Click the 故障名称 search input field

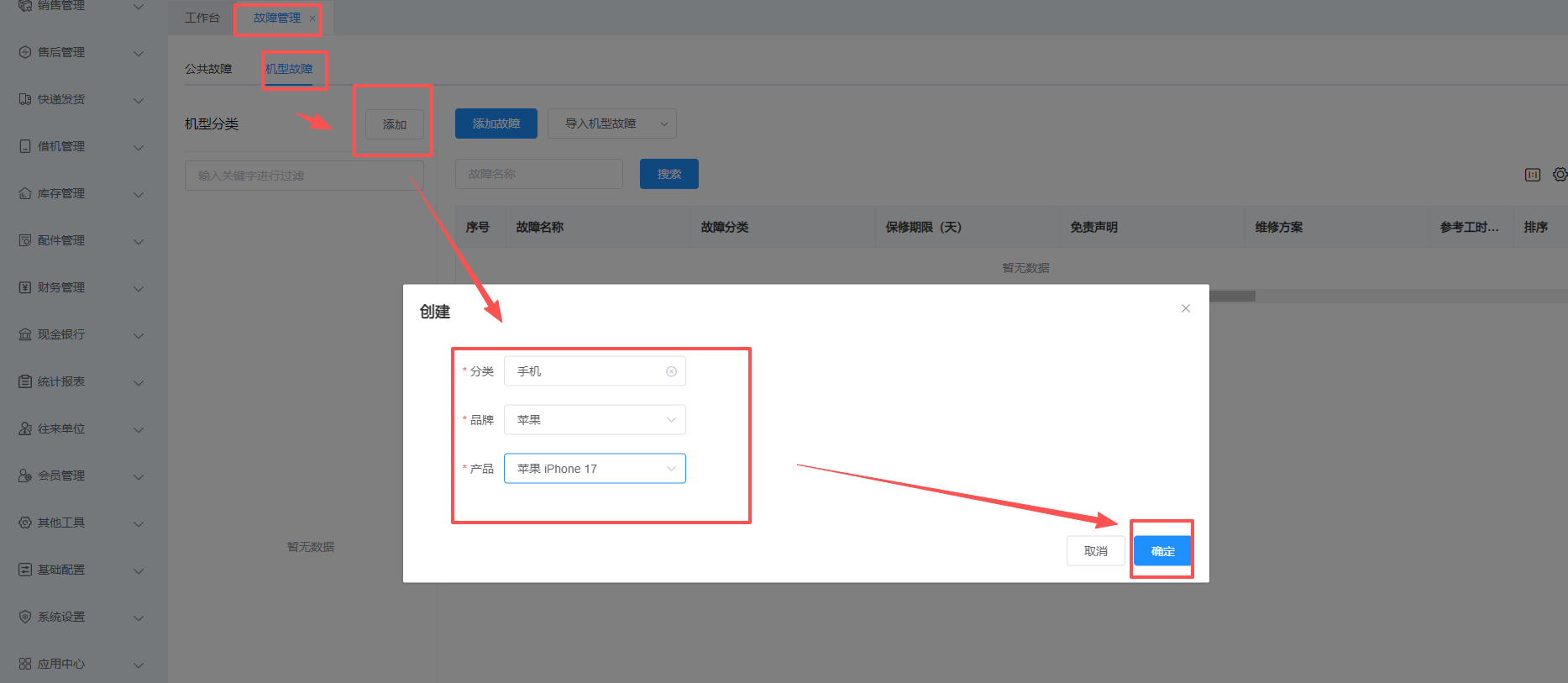coord(538,174)
